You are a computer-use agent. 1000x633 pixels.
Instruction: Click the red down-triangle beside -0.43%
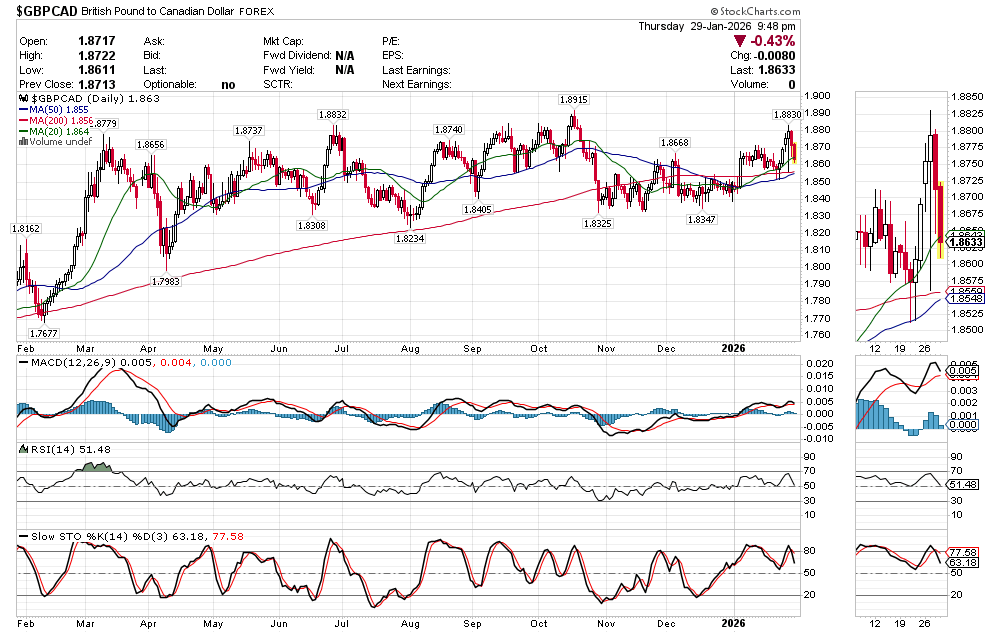[x=740, y=41]
